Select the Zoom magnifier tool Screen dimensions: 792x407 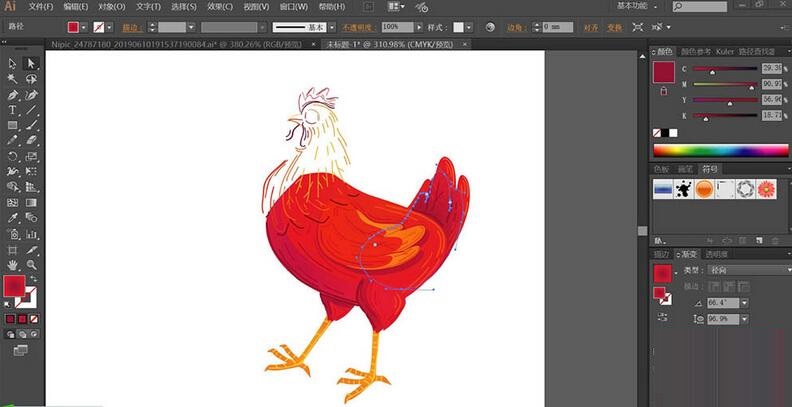31,265
